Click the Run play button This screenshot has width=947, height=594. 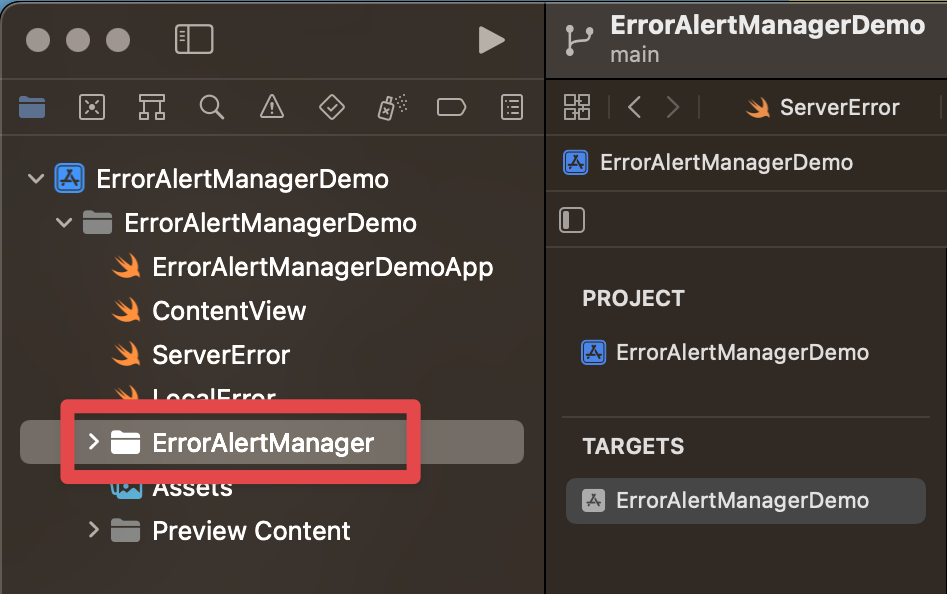491,39
